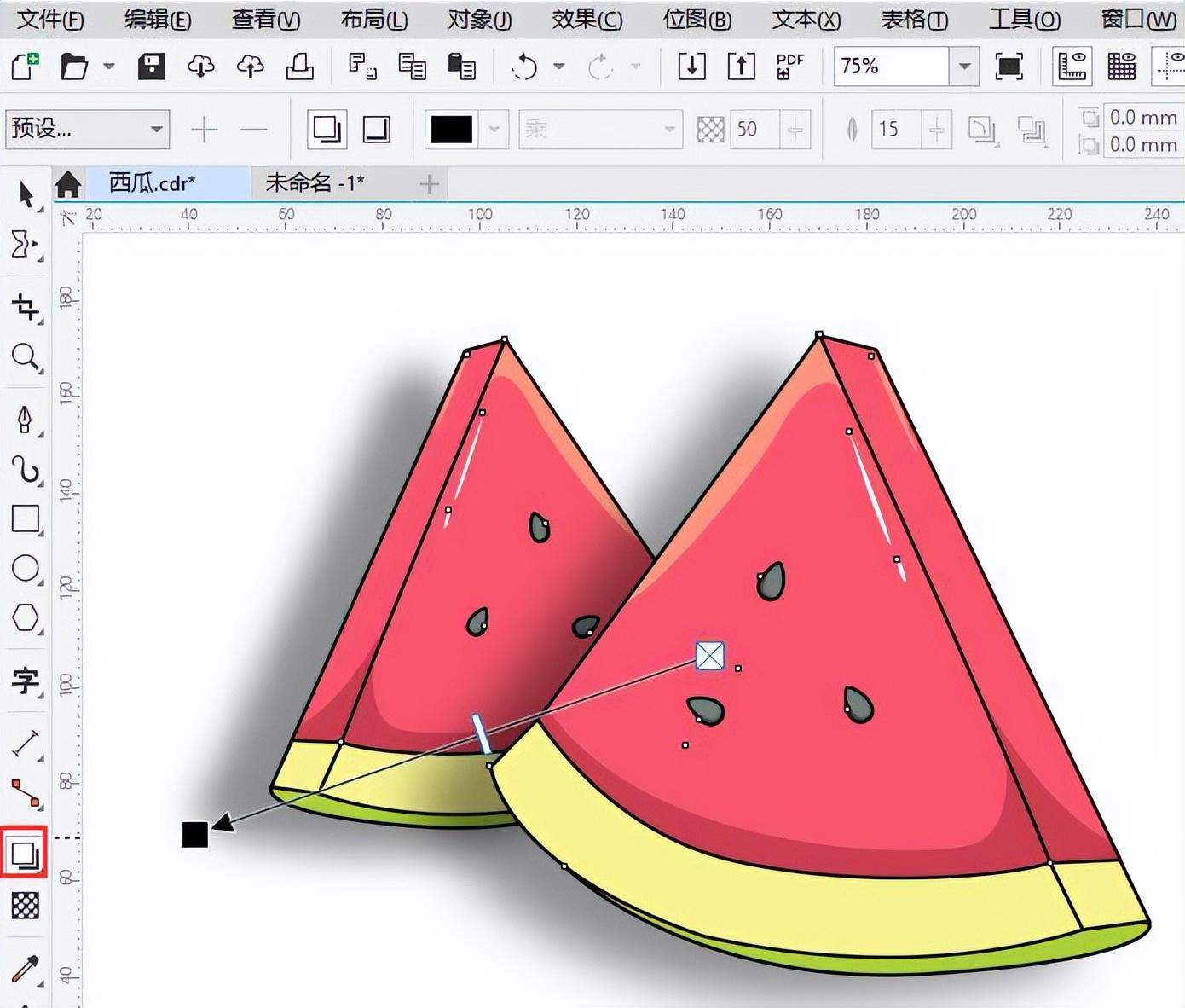Toggle full-screen preview icon

click(1009, 66)
